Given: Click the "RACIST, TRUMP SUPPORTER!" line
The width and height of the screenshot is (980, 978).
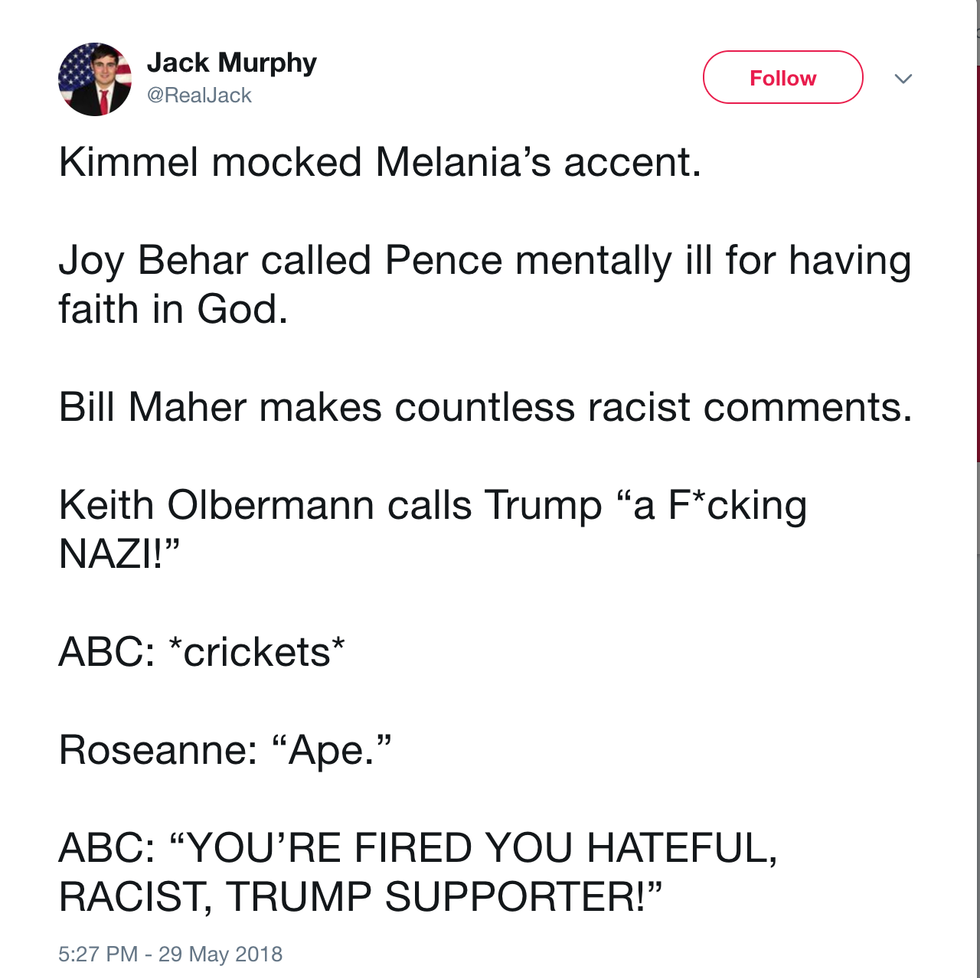Looking at the screenshot, I should [361, 896].
